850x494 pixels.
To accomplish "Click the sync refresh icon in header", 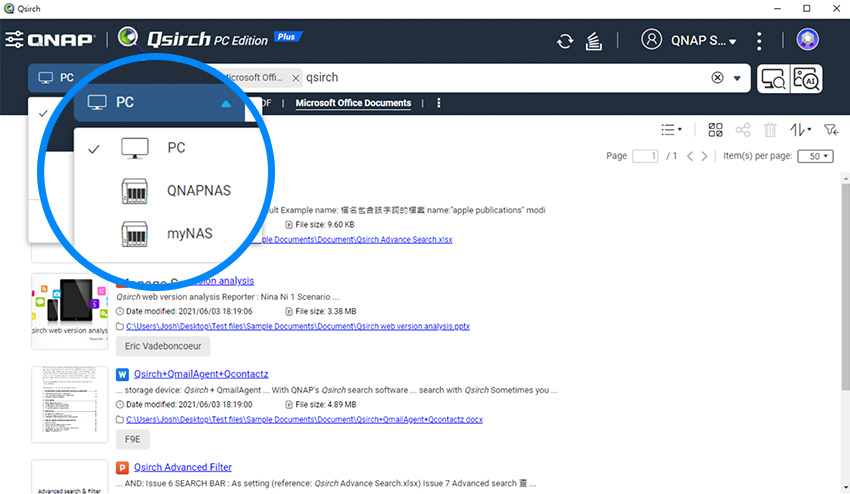I will pyautogui.click(x=566, y=41).
